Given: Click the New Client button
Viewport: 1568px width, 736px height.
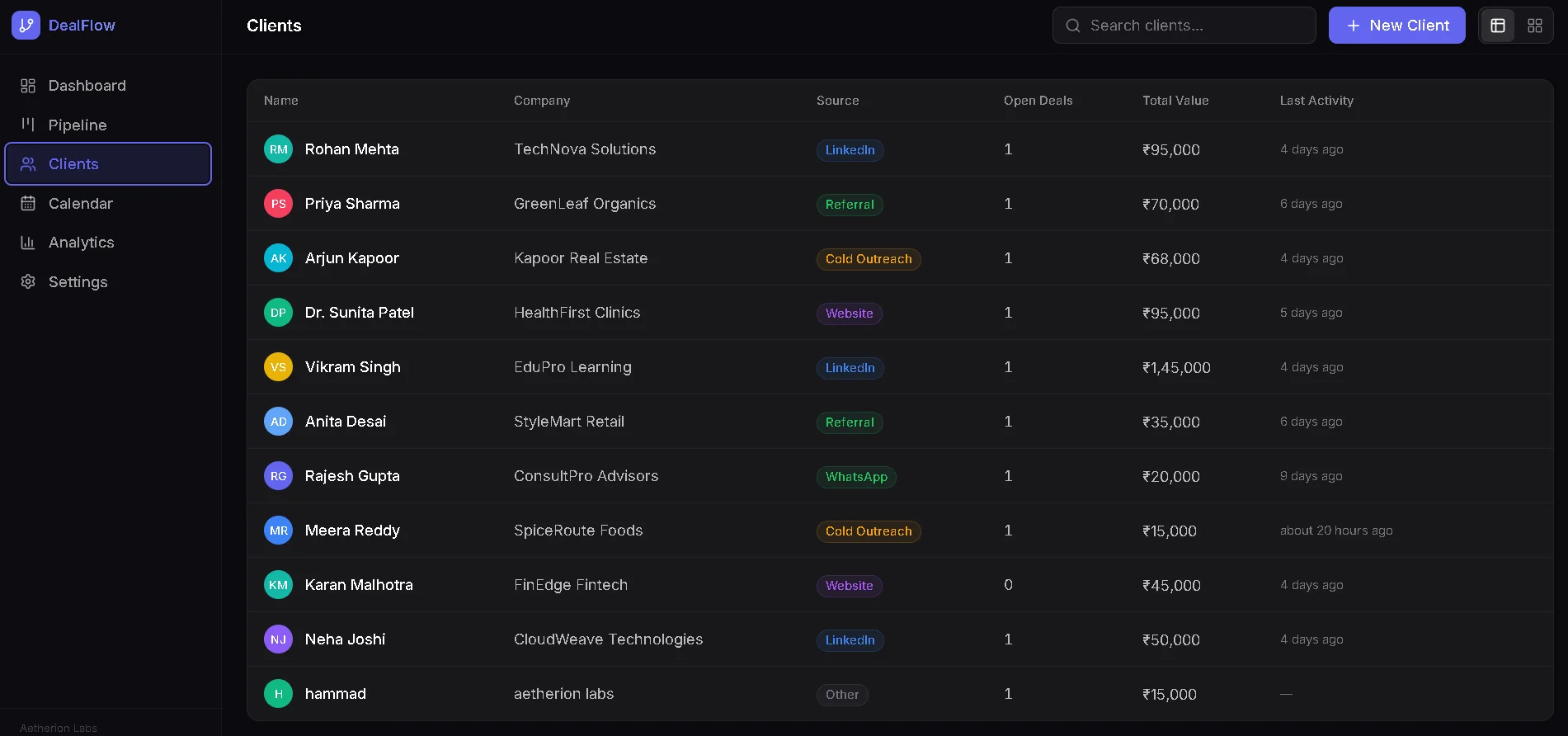Looking at the screenshot, I should click(x=1396, y=26).
